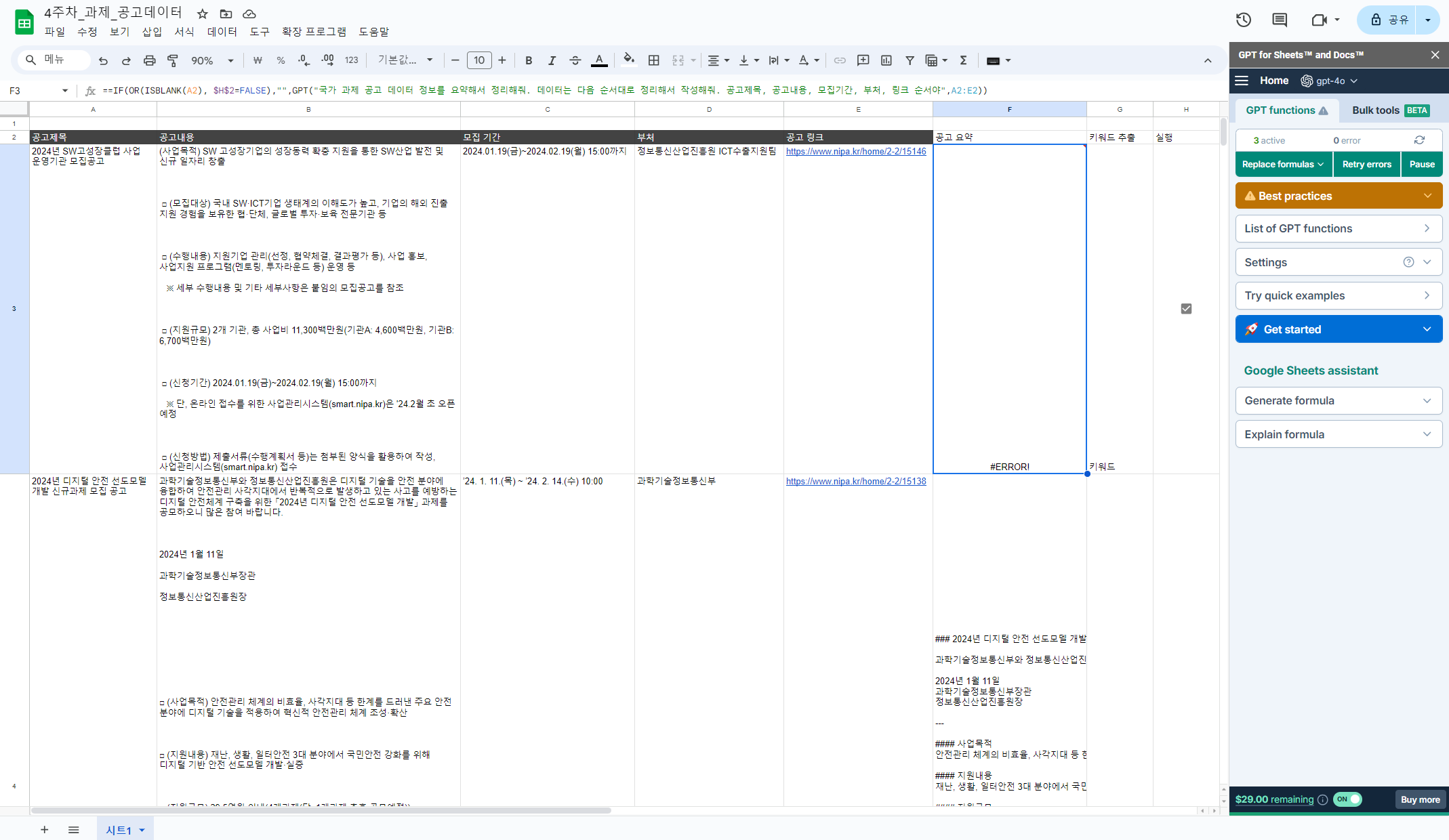Image resolution: width=1449 pixels, height=840 pixels.
Task: Click the cell name box showing F3
Action: (x=37, y=91)
